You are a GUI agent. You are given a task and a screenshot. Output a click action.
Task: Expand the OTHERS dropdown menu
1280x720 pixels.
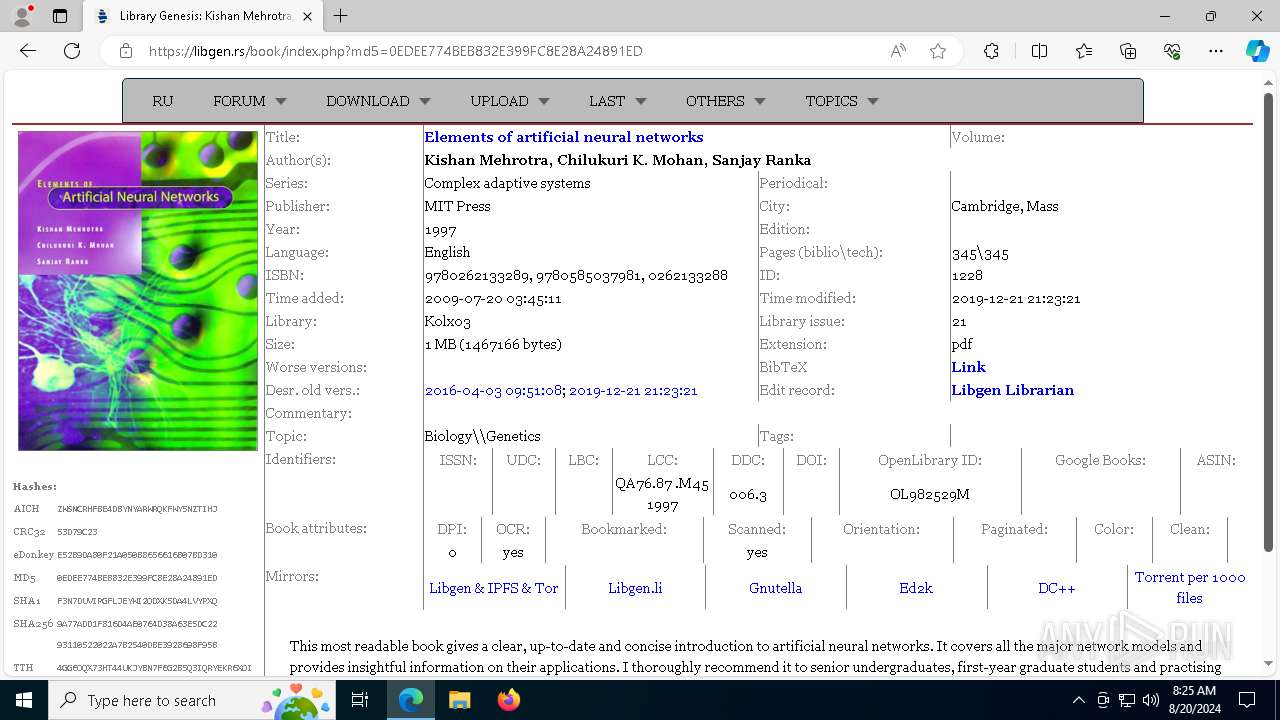(726, 101)
